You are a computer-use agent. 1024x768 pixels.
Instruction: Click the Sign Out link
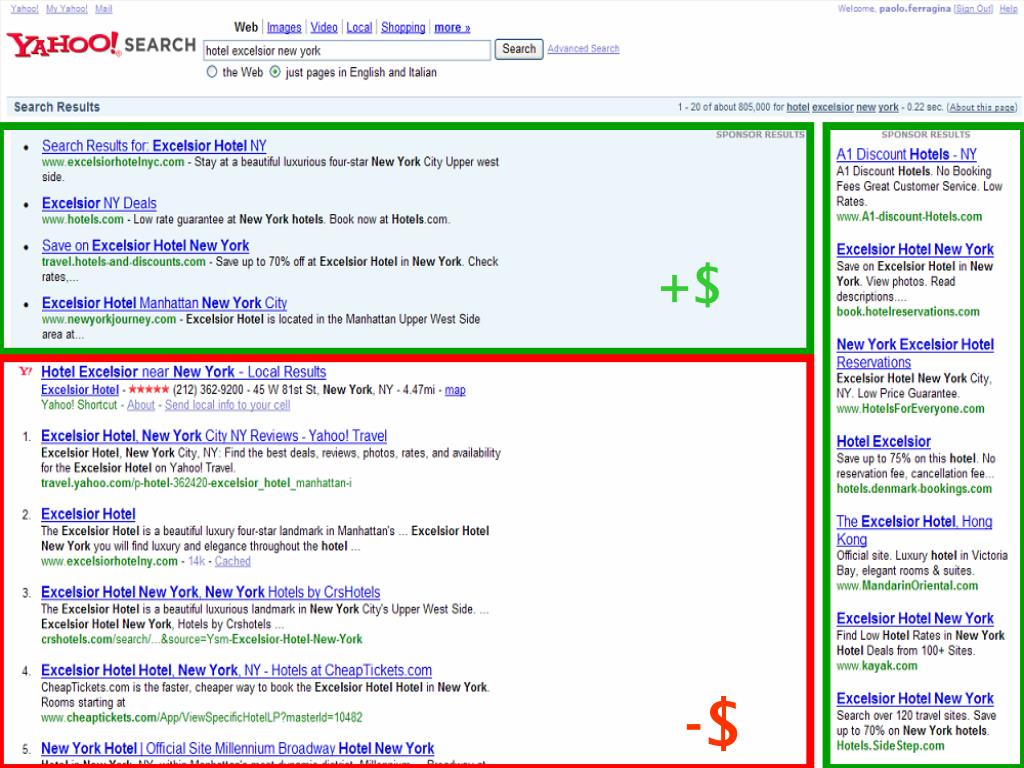974,9
